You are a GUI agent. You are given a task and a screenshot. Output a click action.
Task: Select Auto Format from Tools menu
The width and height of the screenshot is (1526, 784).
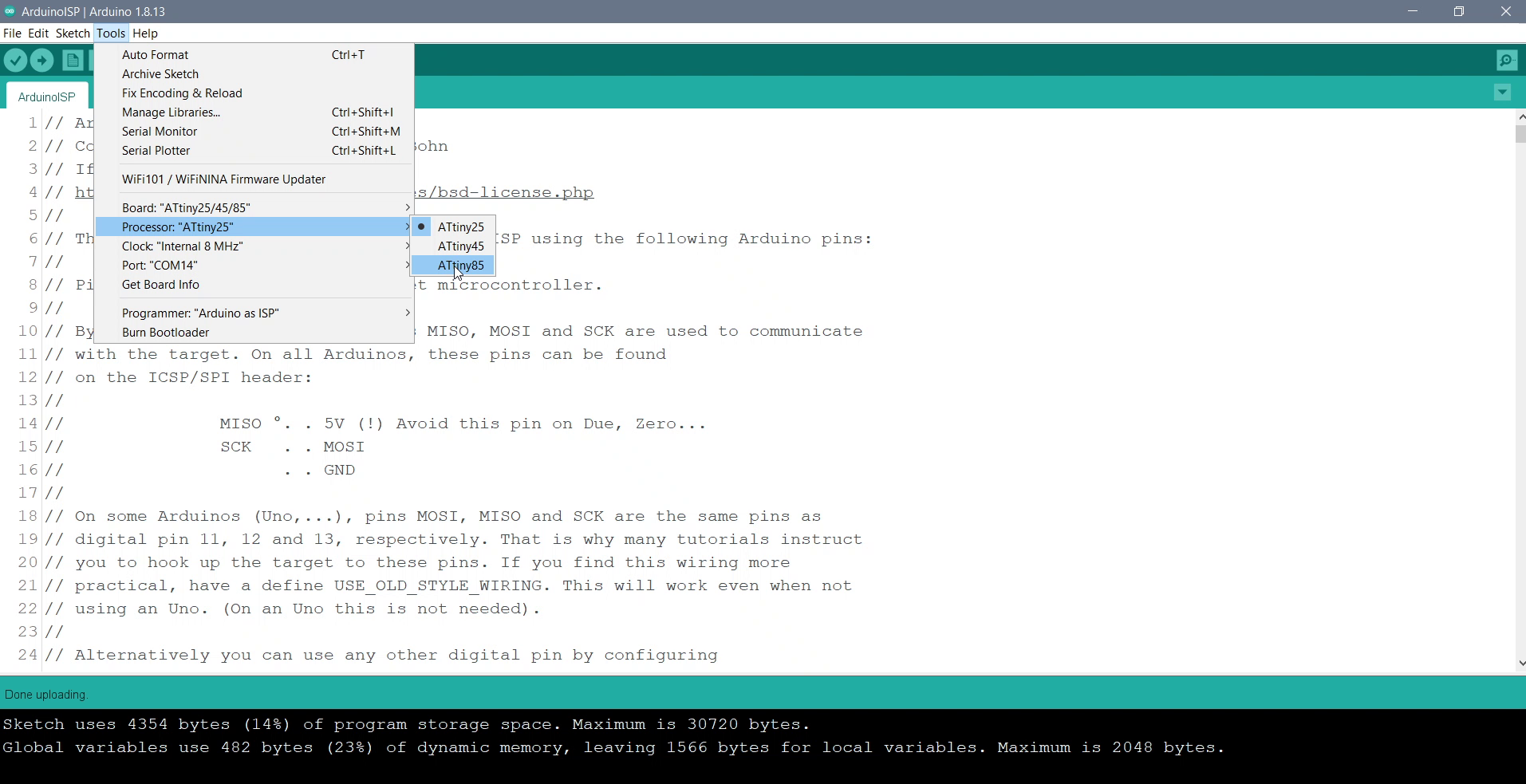pyautogui.click(x=254, y=55)
